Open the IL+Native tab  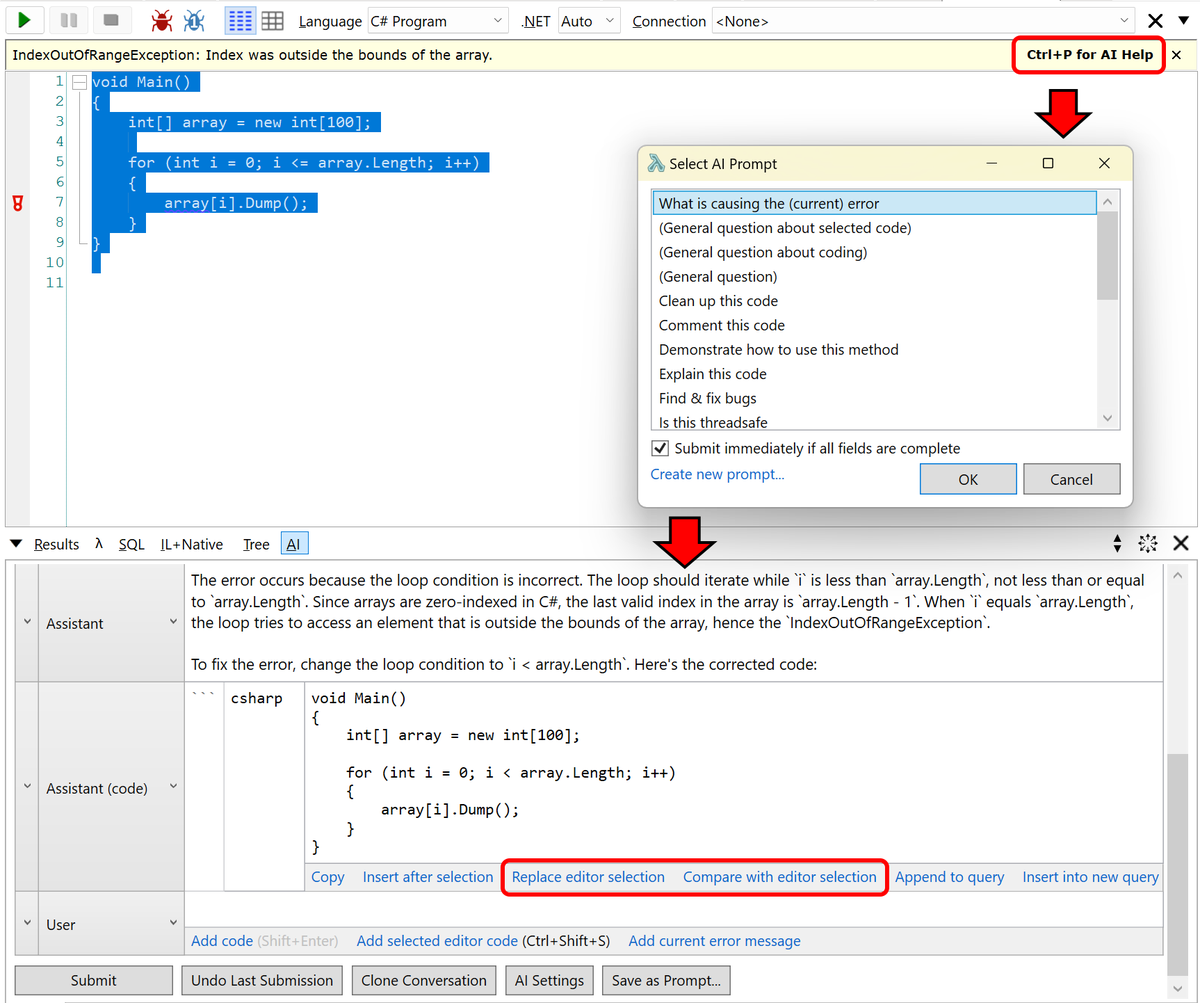tap(191, 544)
